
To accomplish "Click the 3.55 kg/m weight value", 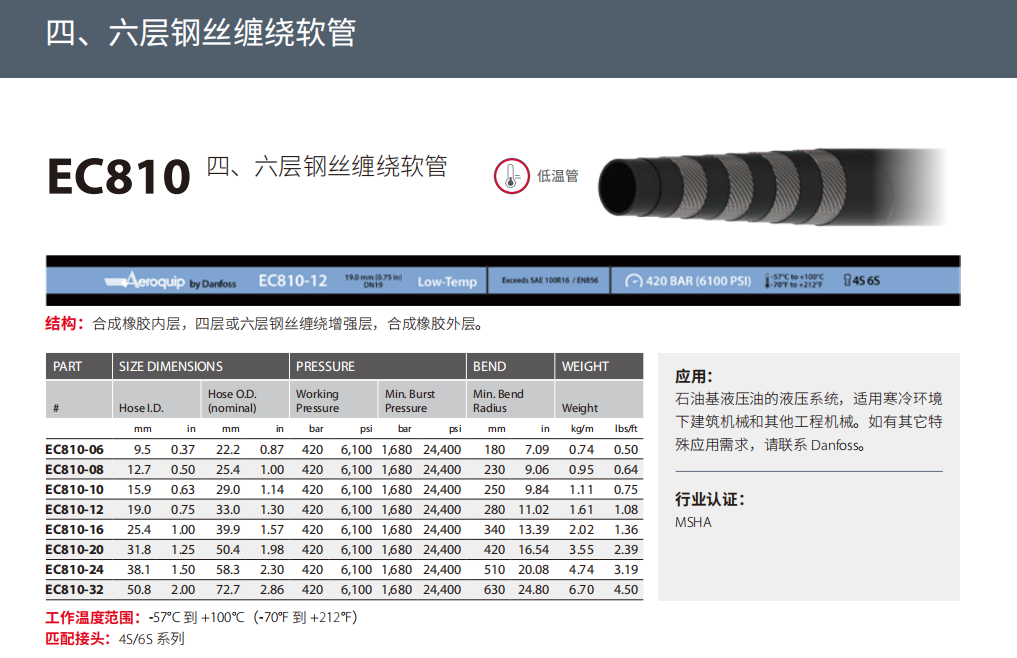I will [x=581, y=549].
